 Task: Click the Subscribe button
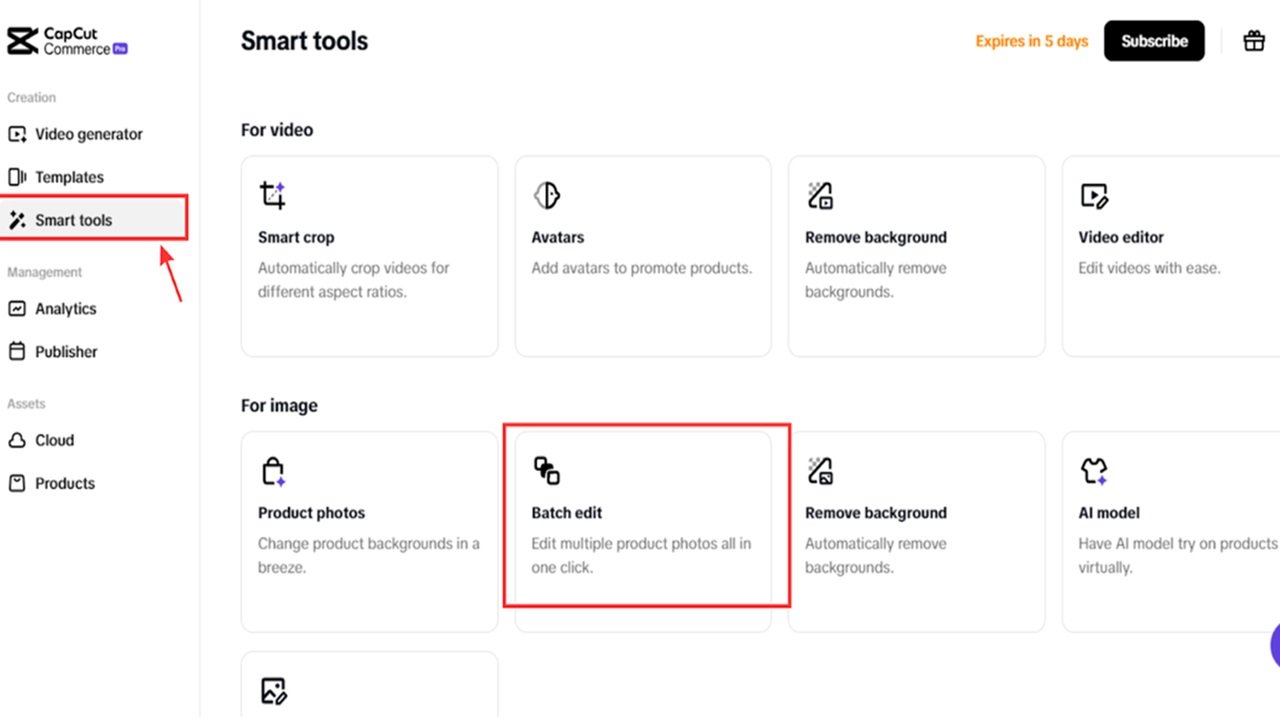(1154, 41)
